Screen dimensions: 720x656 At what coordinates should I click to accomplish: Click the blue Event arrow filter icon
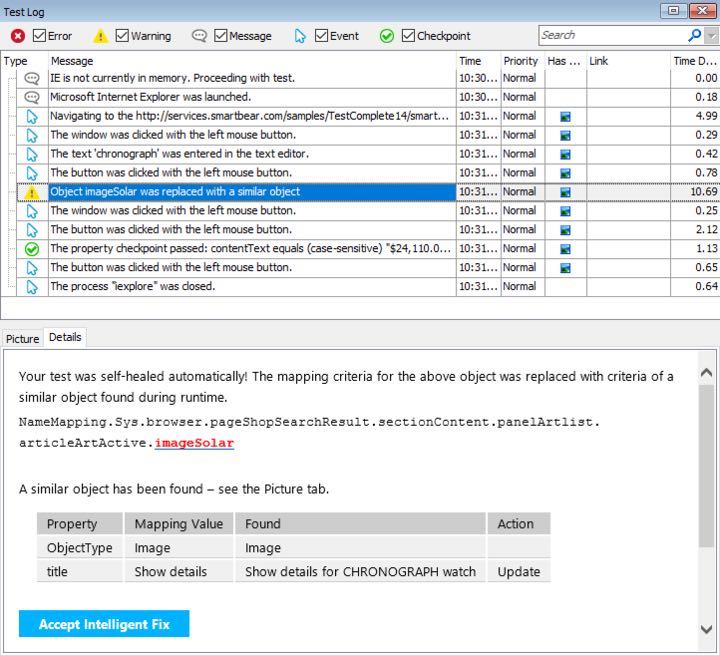click(x=300, y=36)
